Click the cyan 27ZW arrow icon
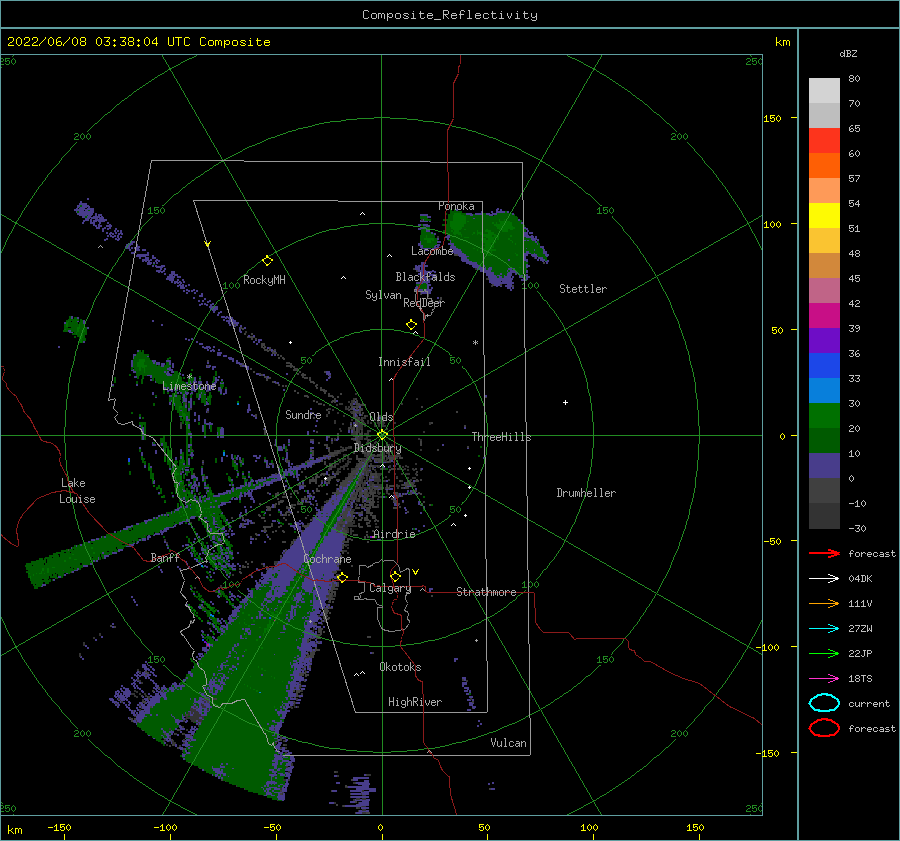 pyautogui.click(x=824, y=629)
